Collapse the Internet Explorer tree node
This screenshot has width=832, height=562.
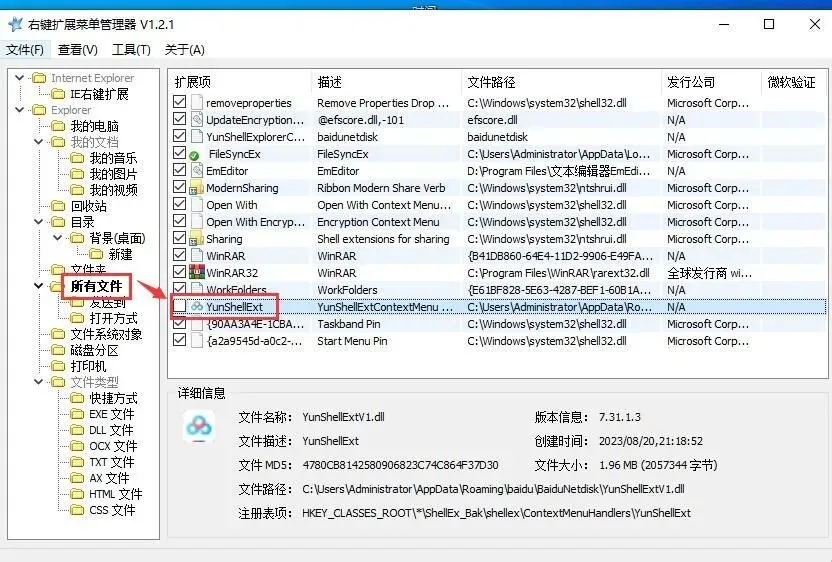click(x=20, y=78)
